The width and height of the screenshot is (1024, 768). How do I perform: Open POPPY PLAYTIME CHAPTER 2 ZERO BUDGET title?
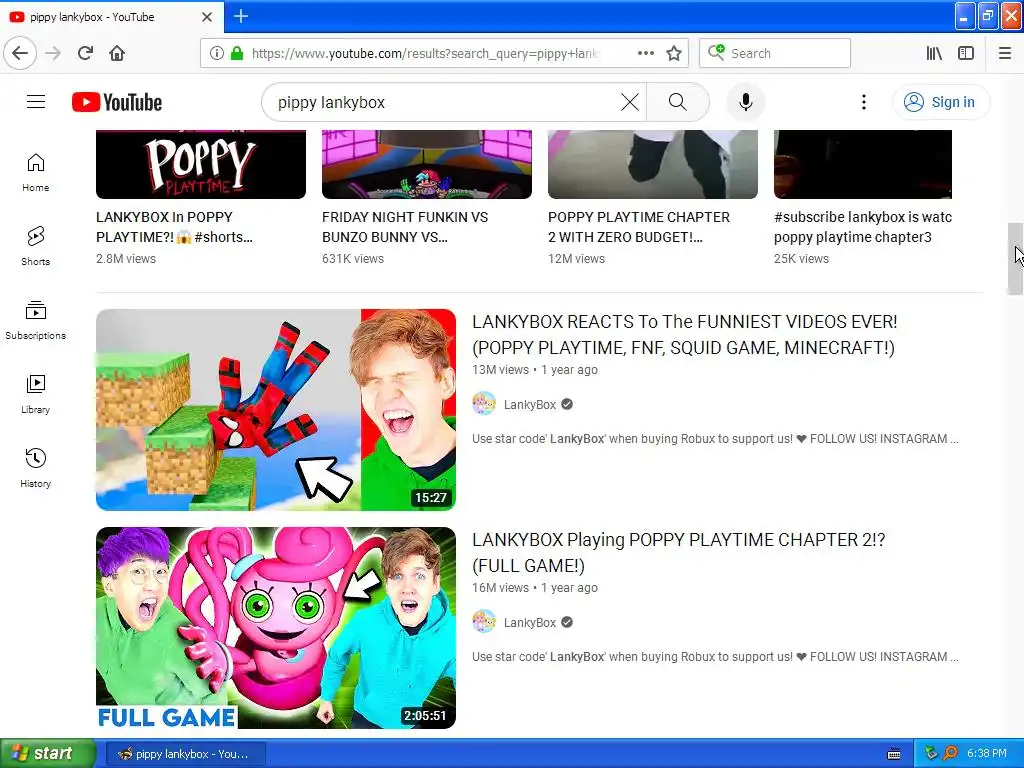pyautogui.click(x=639, y=227)
